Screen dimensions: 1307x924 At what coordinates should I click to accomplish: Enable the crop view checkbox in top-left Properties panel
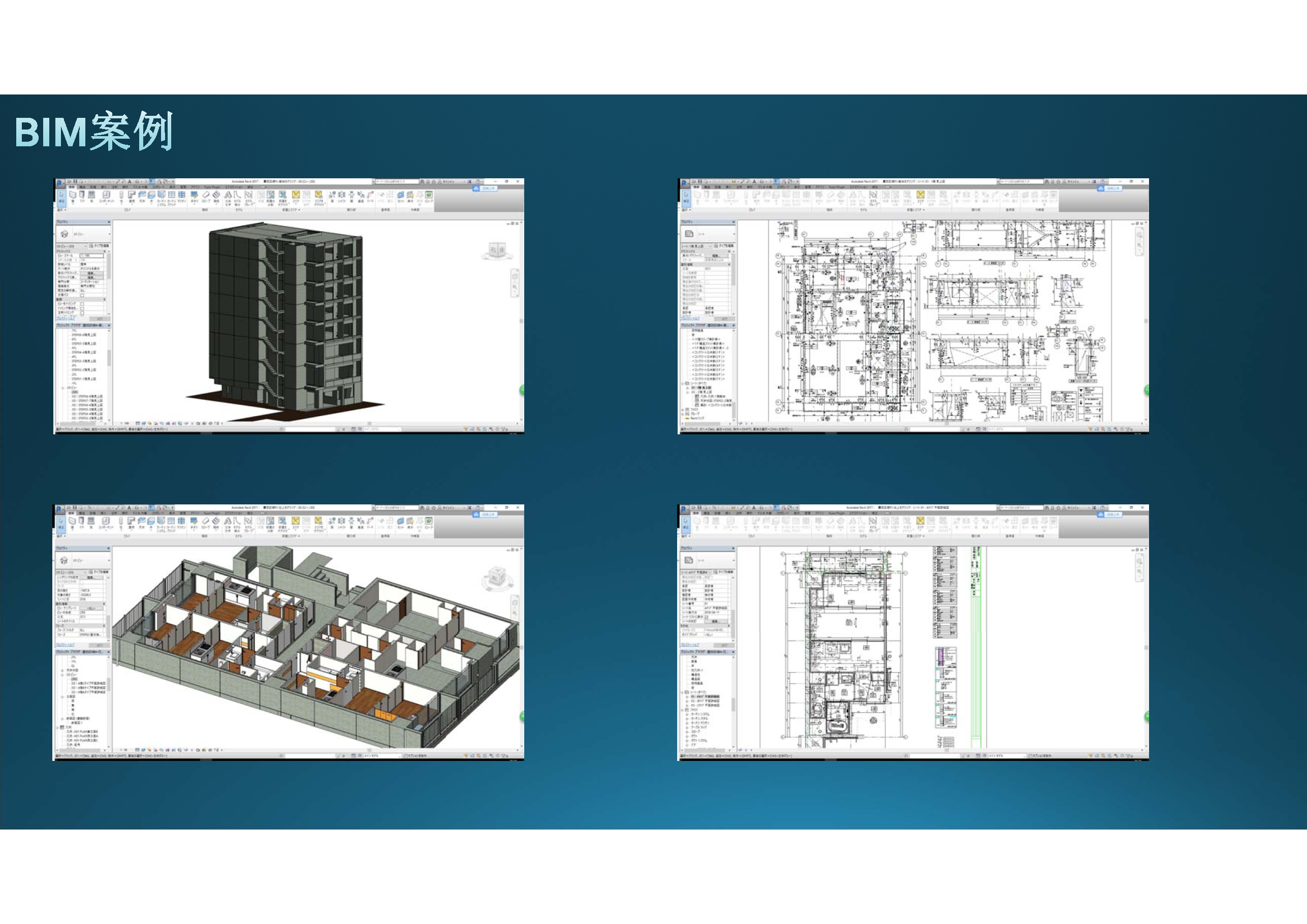click(x=82, y=304)
